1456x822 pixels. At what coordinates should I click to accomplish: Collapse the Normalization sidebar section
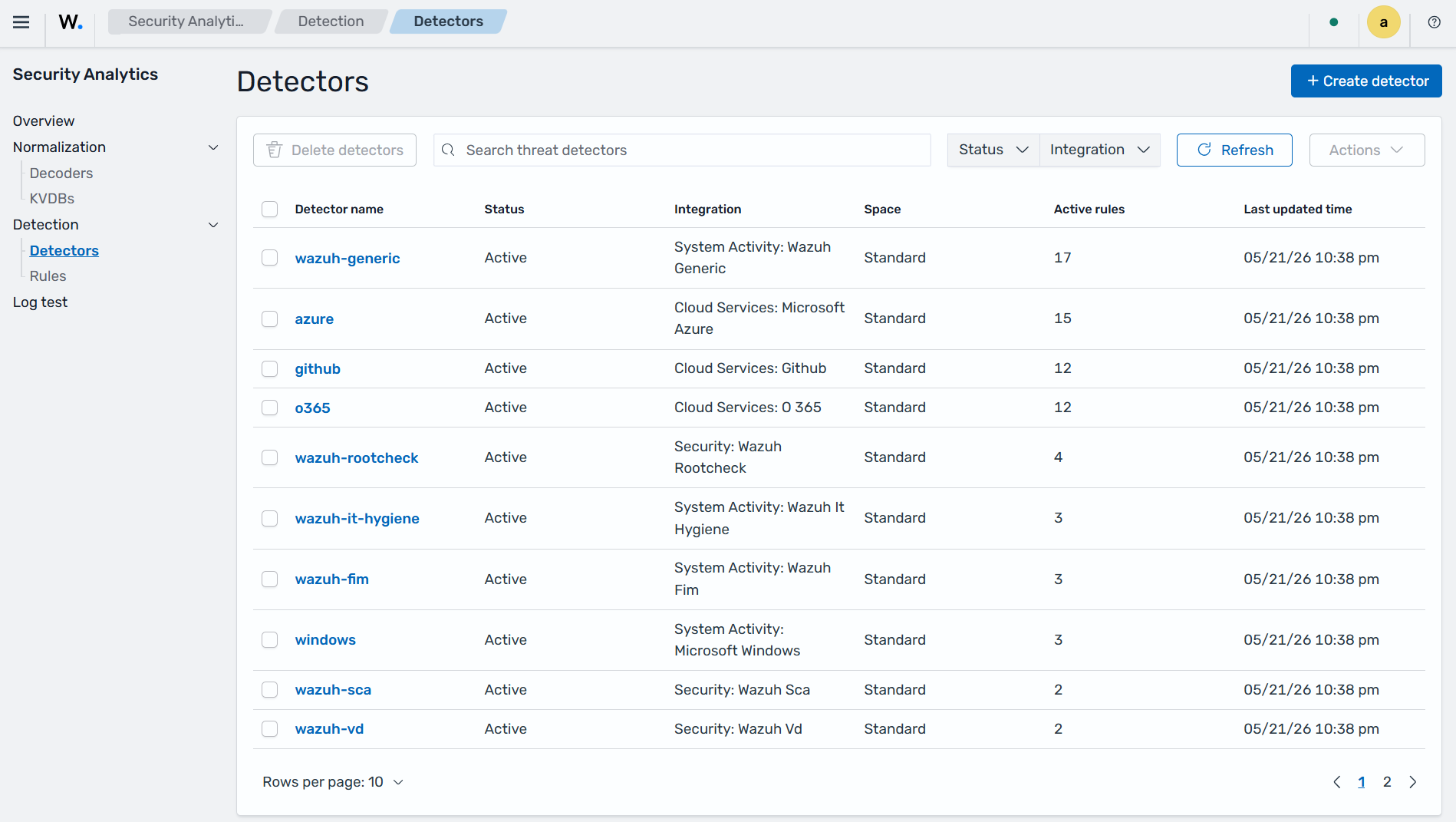[x=213, y=147]
